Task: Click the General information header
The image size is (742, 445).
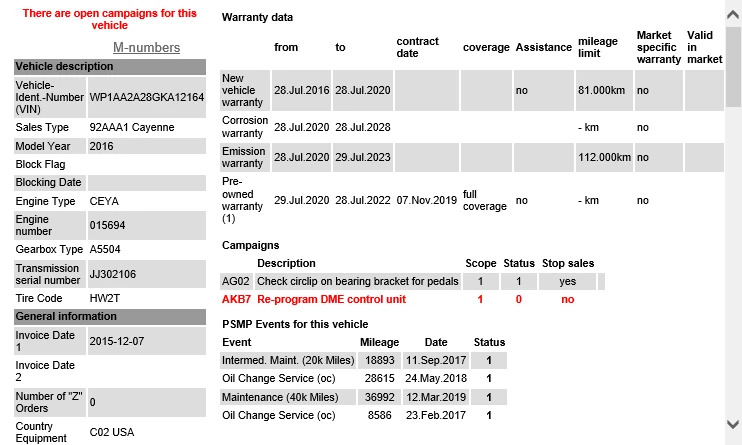Action: pos(110,317)
